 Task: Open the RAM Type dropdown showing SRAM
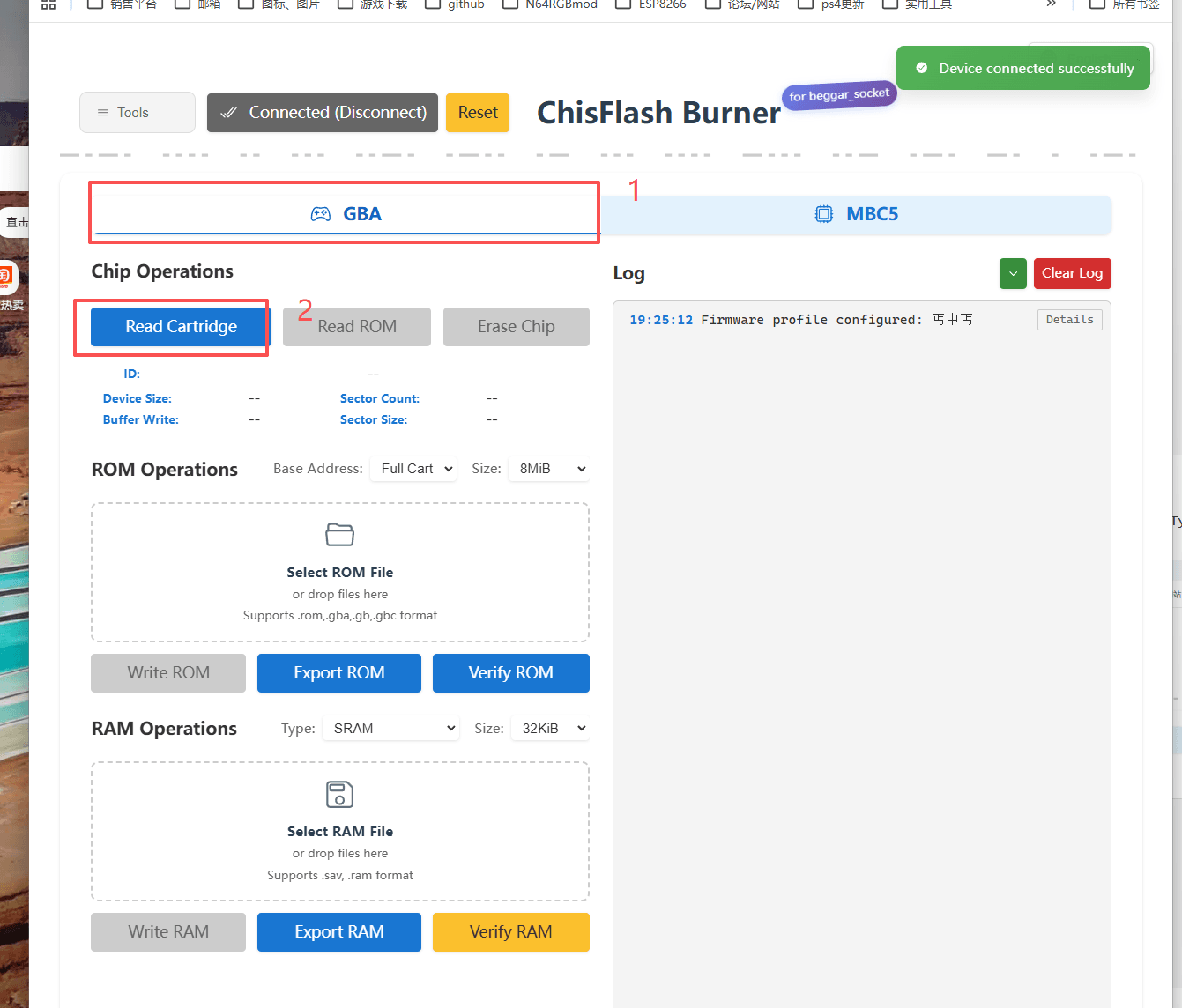(x=391, y=729)
